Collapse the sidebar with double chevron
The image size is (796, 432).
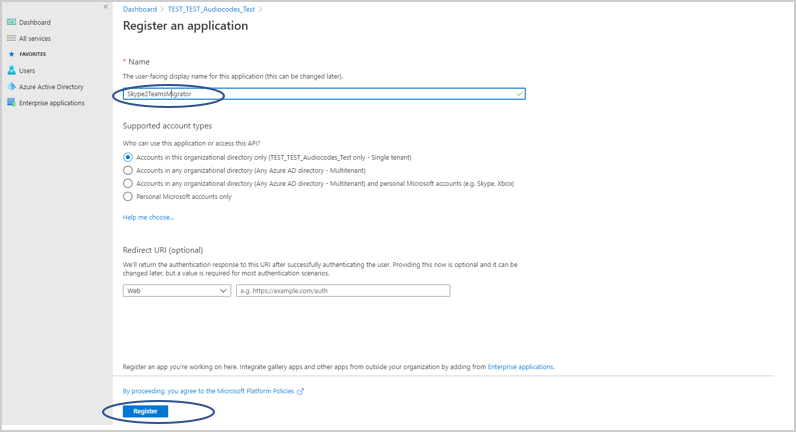[x=106, y=7]
